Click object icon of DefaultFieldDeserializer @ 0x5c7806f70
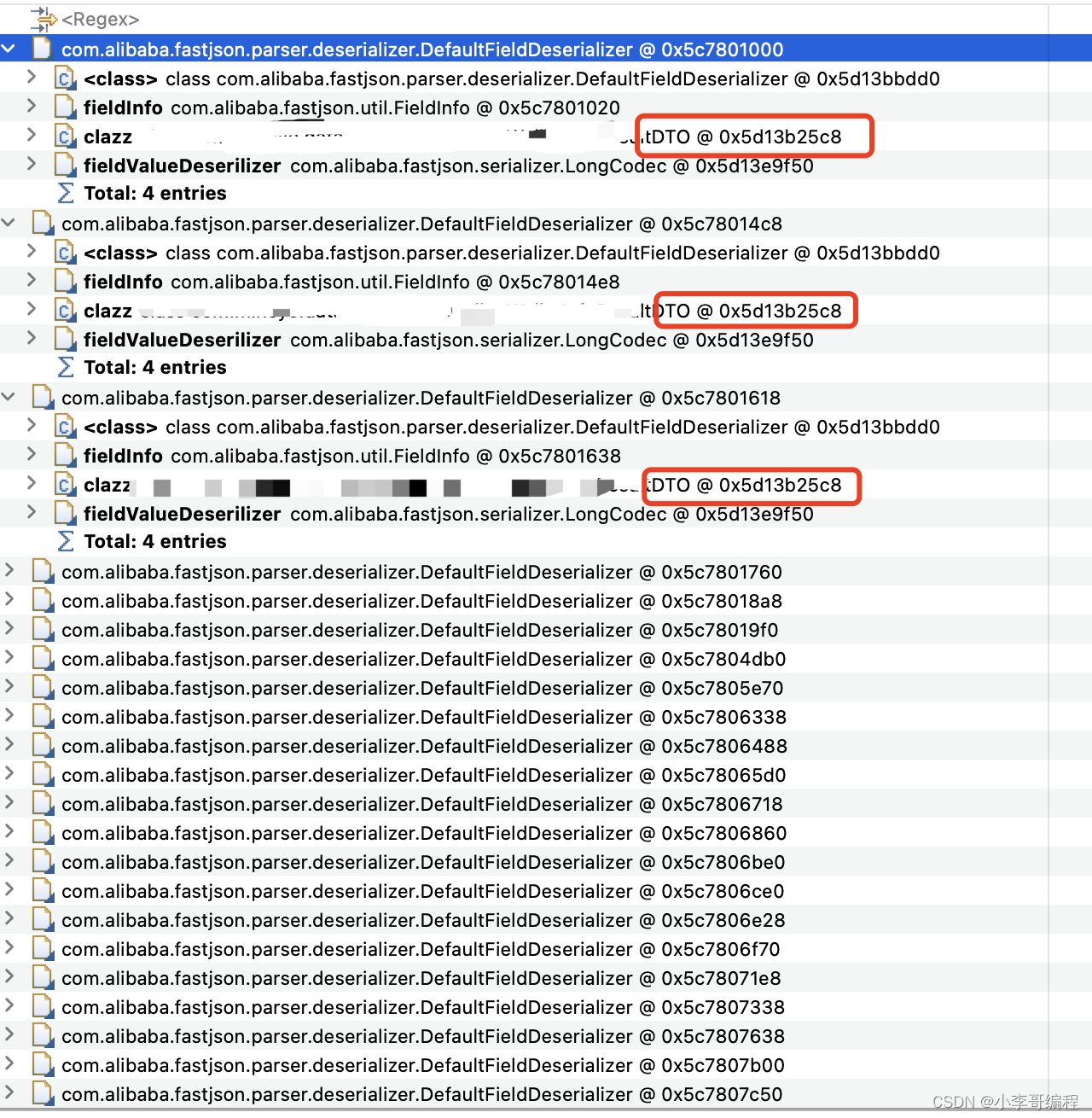The image size is (1092, 1118). (43, 949)
